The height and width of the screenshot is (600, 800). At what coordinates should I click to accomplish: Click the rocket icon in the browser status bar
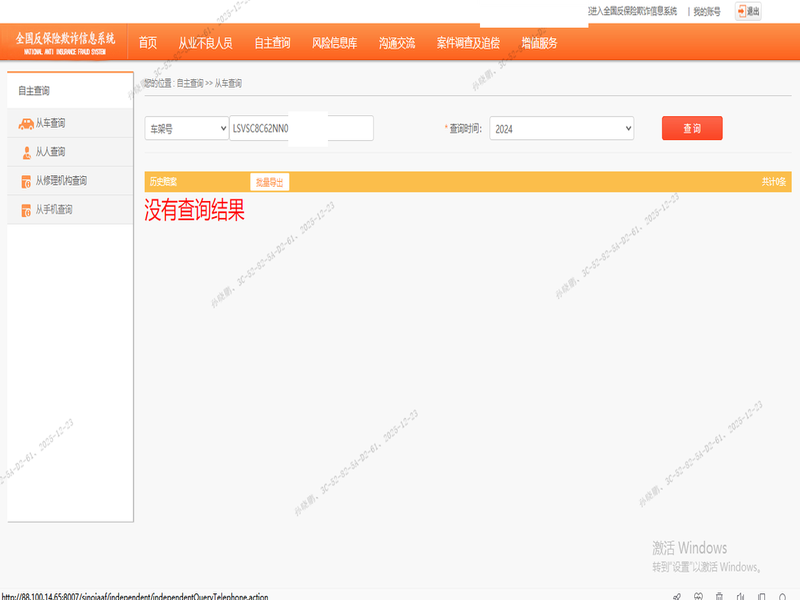point(677,596)
